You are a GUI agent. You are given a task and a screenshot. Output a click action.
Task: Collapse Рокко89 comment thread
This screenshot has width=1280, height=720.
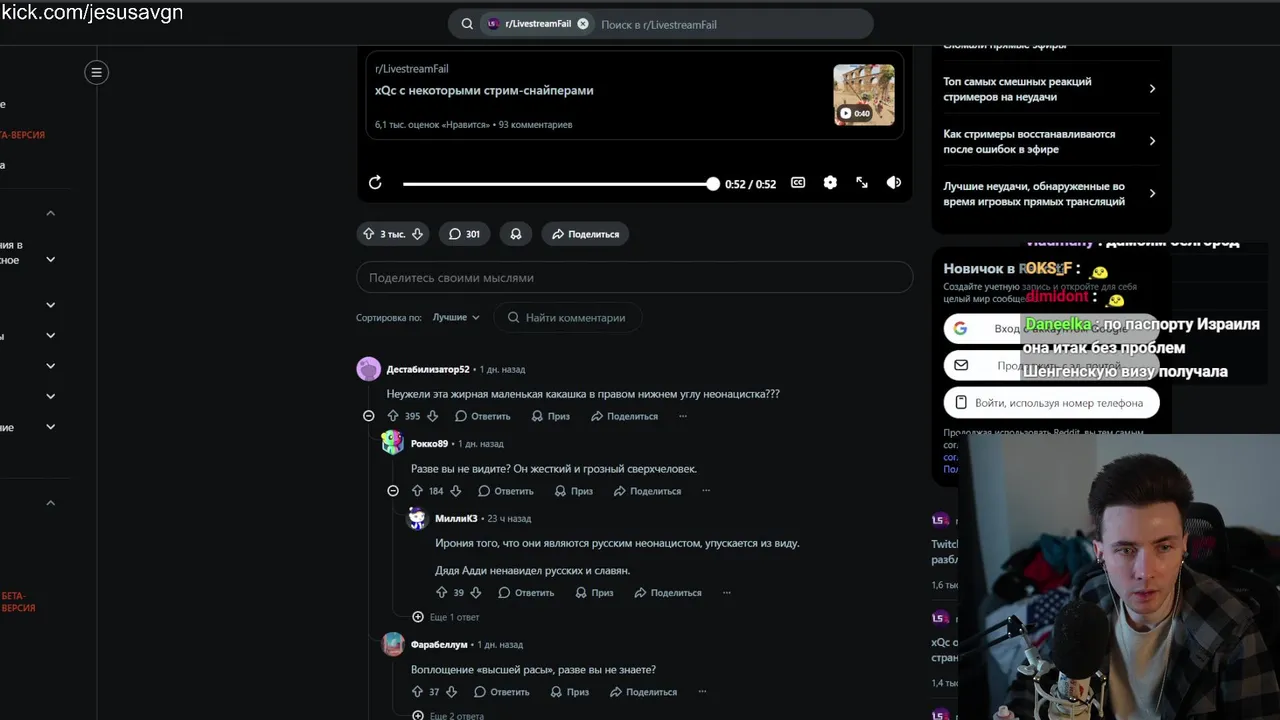tap(392, 491)
